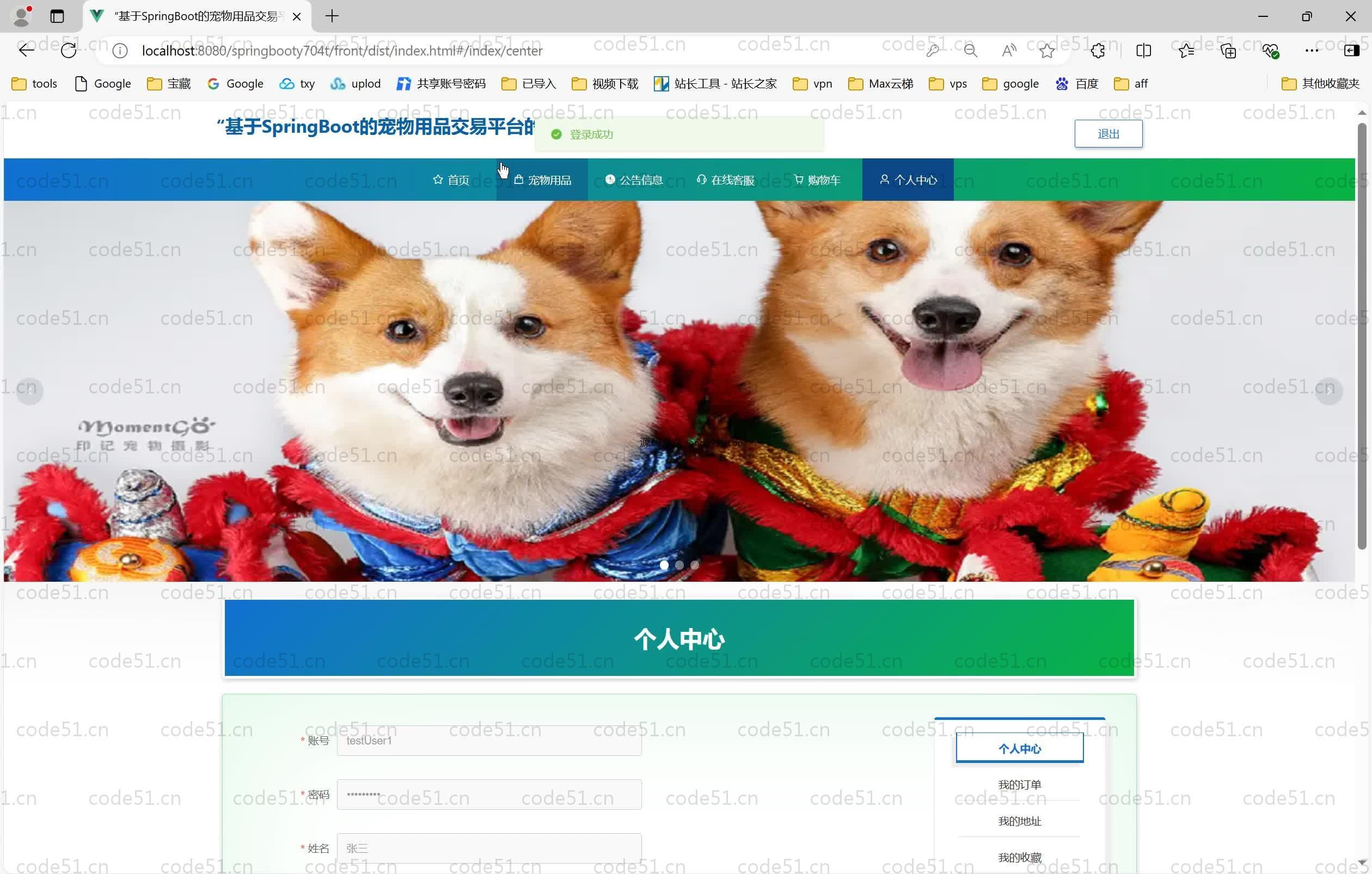
Task: Select third carousel indicator dot
Action: [695, 565]
